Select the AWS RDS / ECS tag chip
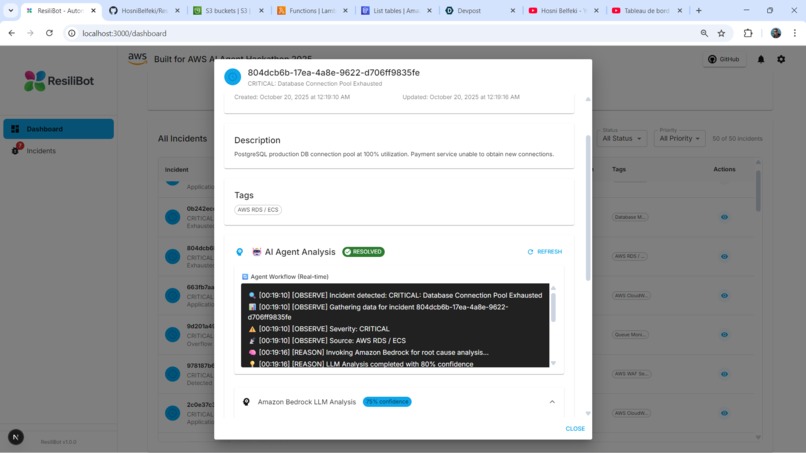 258,210
